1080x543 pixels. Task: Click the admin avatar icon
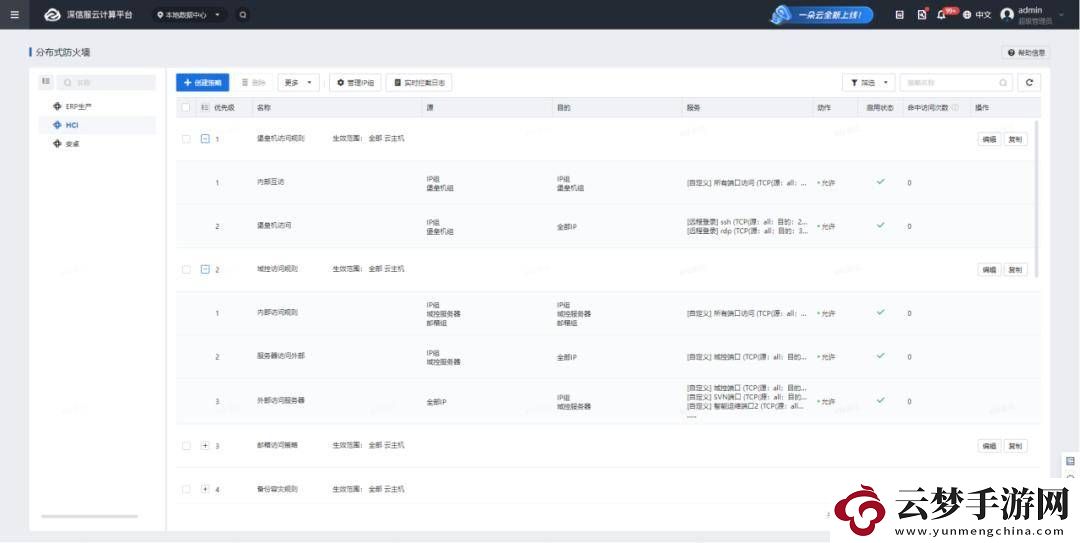click(1007, 14)
